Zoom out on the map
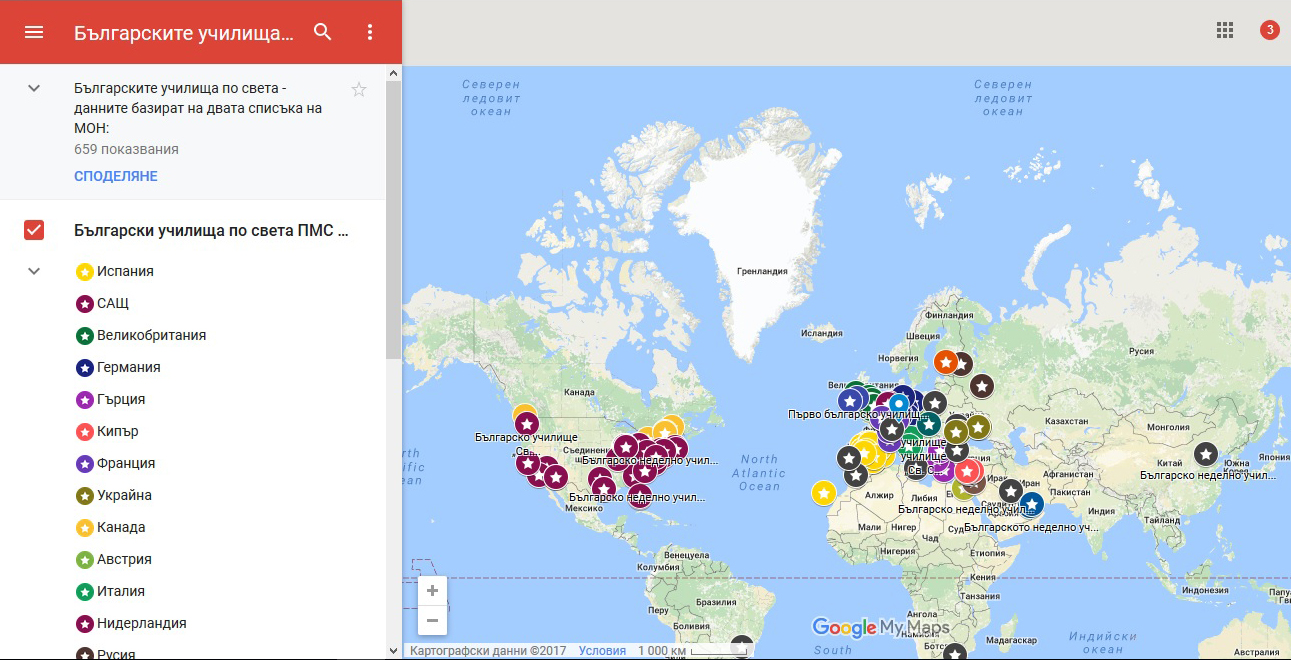1291x660 pixels. click(x=432, y=621)
